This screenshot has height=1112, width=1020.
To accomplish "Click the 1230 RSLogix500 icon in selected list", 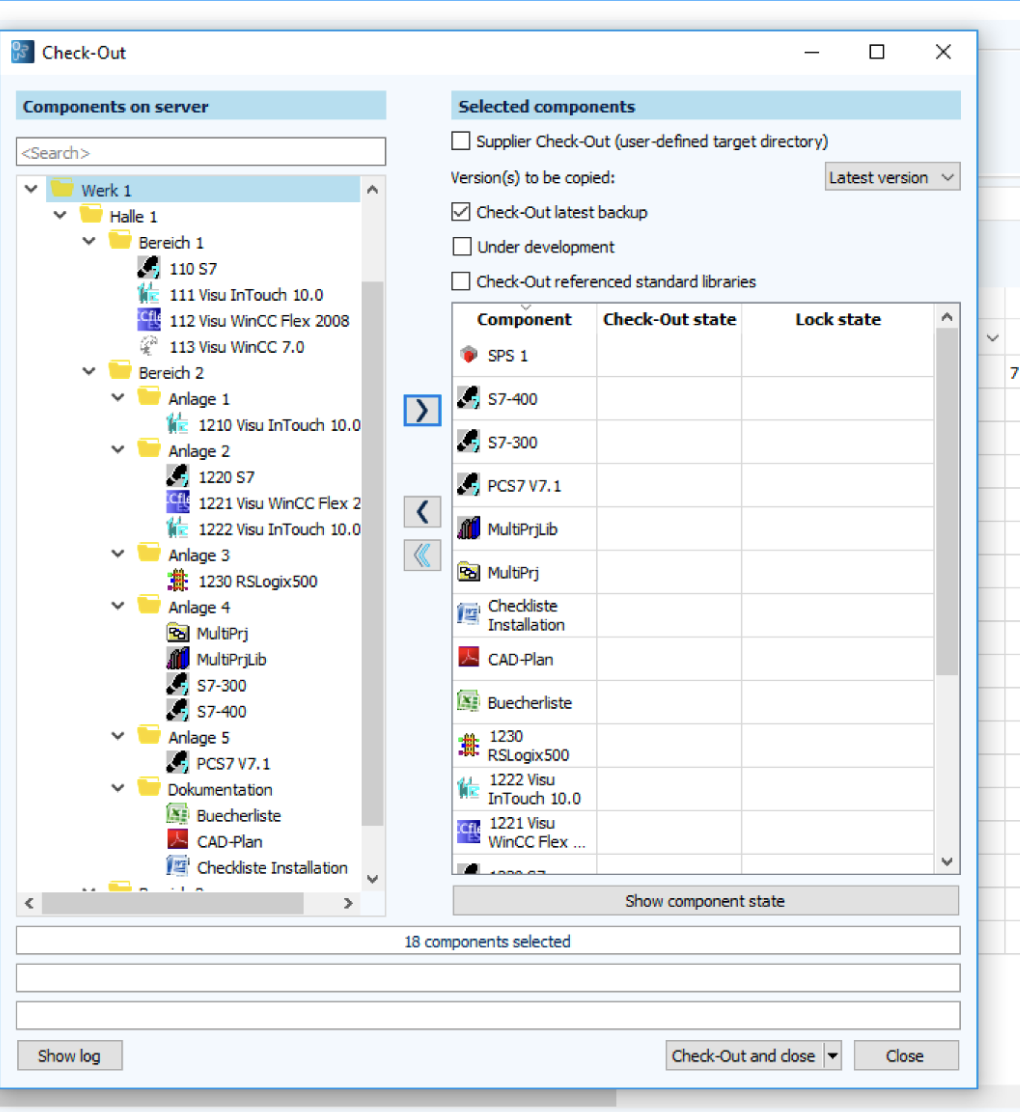I will click(x=468, y=745).
